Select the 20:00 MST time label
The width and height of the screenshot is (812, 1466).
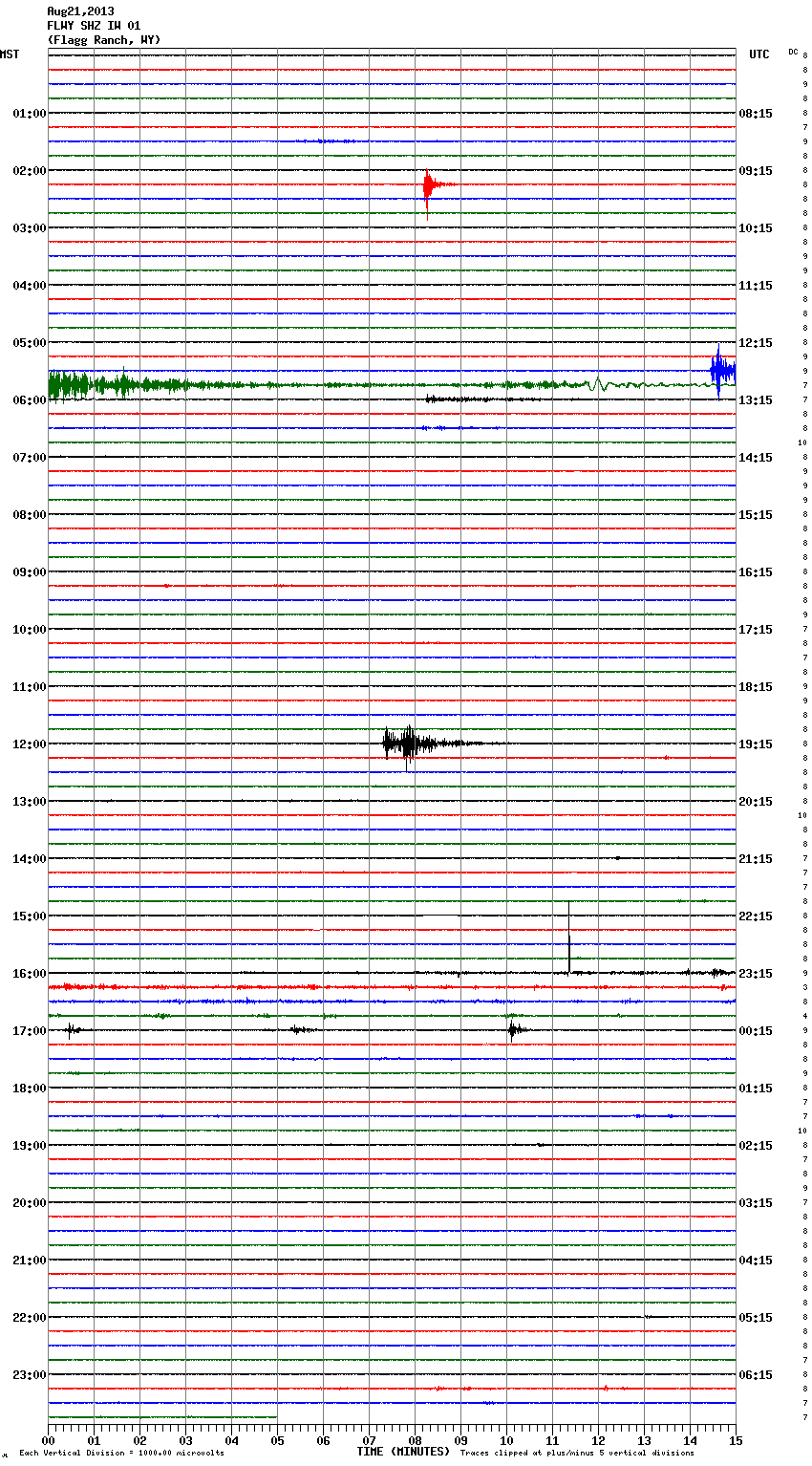[x=30, y=1203]
